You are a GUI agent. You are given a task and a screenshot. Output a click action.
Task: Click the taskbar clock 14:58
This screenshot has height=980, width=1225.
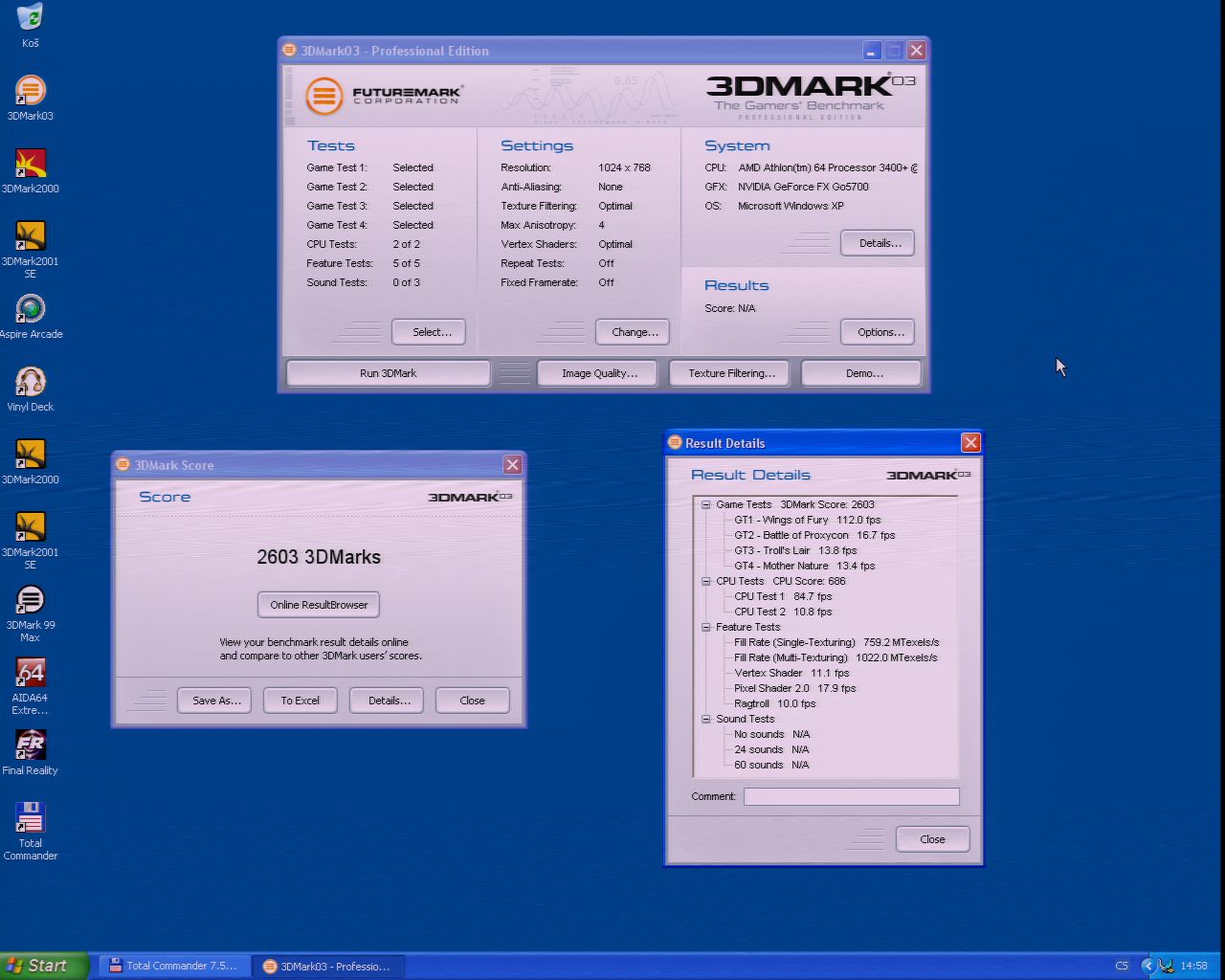click(1193, 966)
